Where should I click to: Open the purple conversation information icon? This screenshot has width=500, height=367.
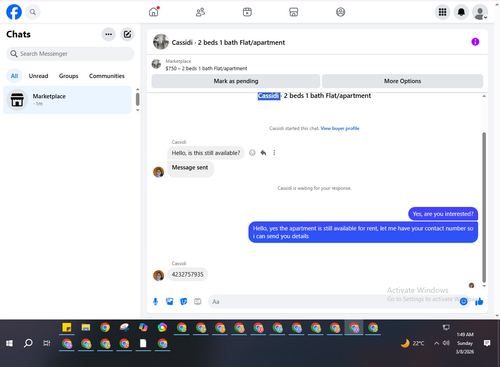click(475, 42)
